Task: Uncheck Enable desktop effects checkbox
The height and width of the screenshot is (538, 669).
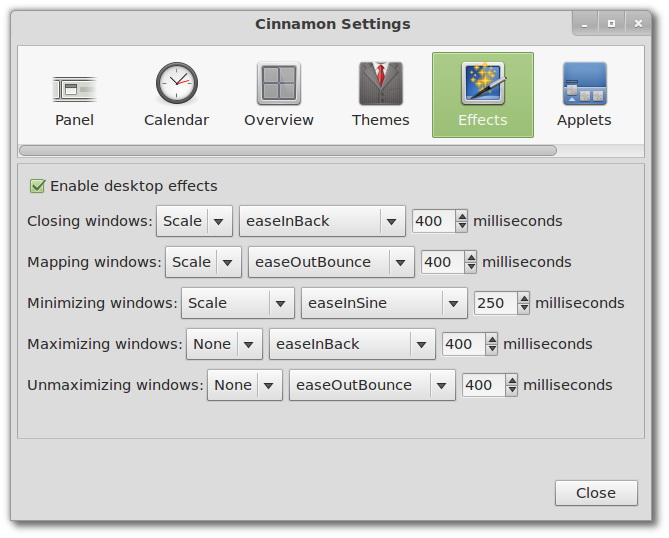Action: click(x=38, y=186)
